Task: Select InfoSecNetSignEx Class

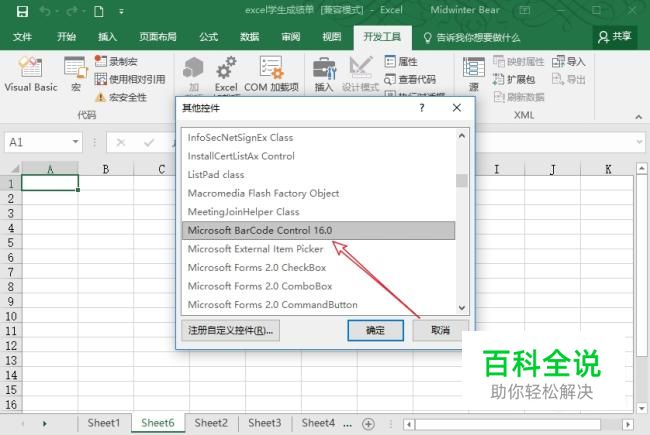Action: pyautogui.click(x=318, y=138)
